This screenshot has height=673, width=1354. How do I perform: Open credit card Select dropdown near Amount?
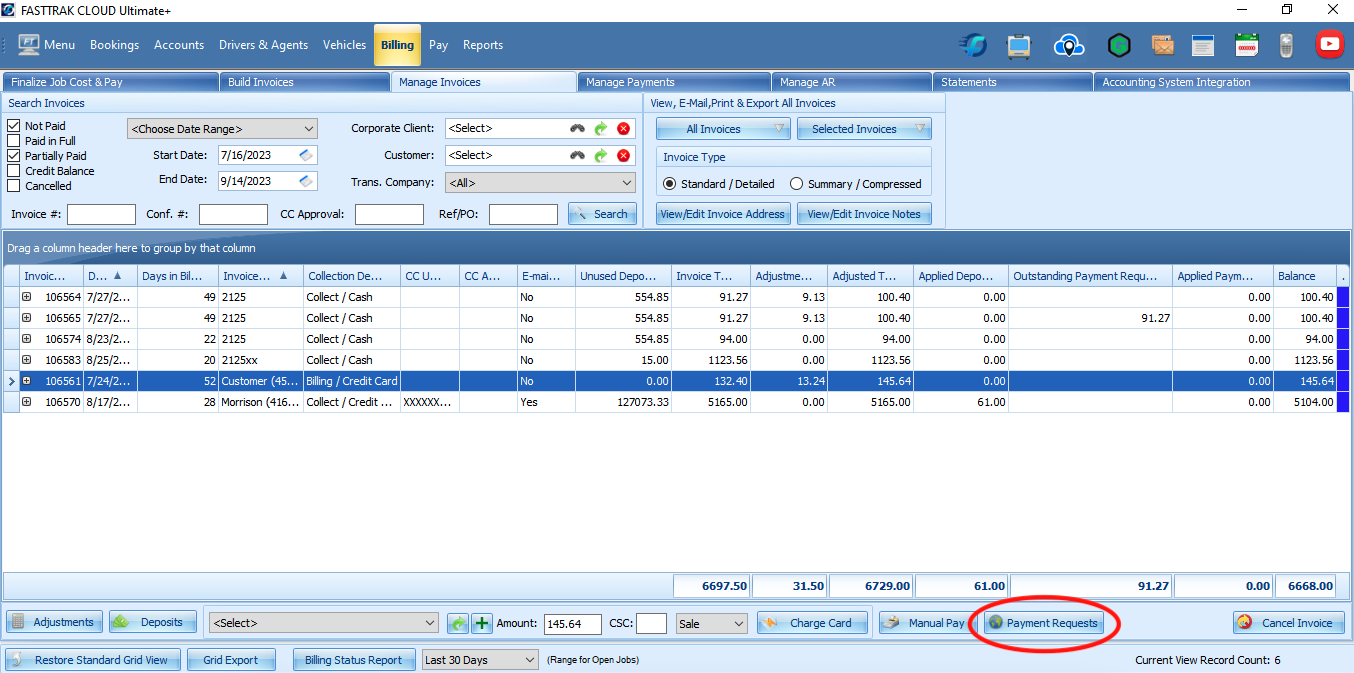324,623
